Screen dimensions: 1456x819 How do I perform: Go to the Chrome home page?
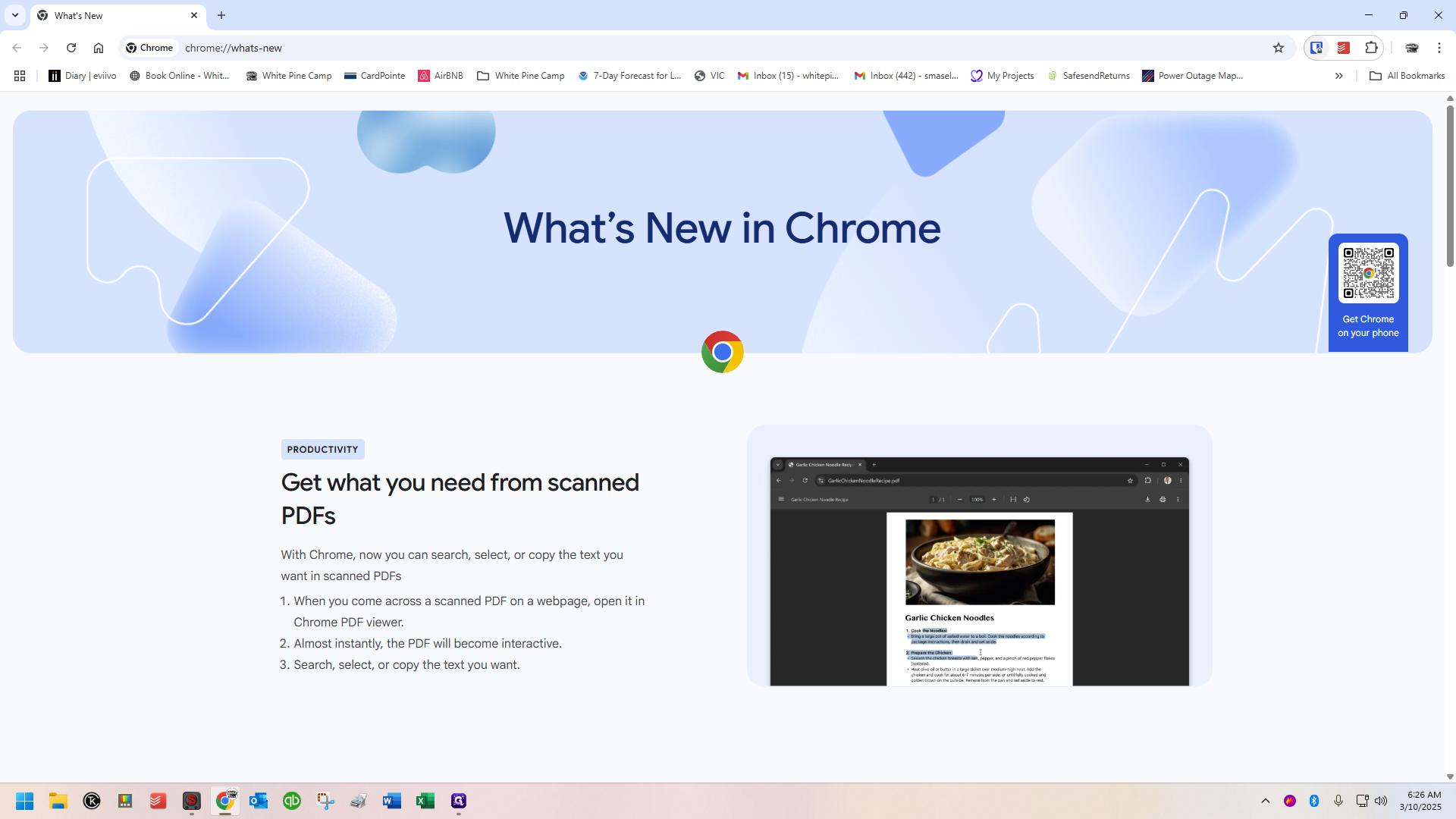tap(99, 48)
